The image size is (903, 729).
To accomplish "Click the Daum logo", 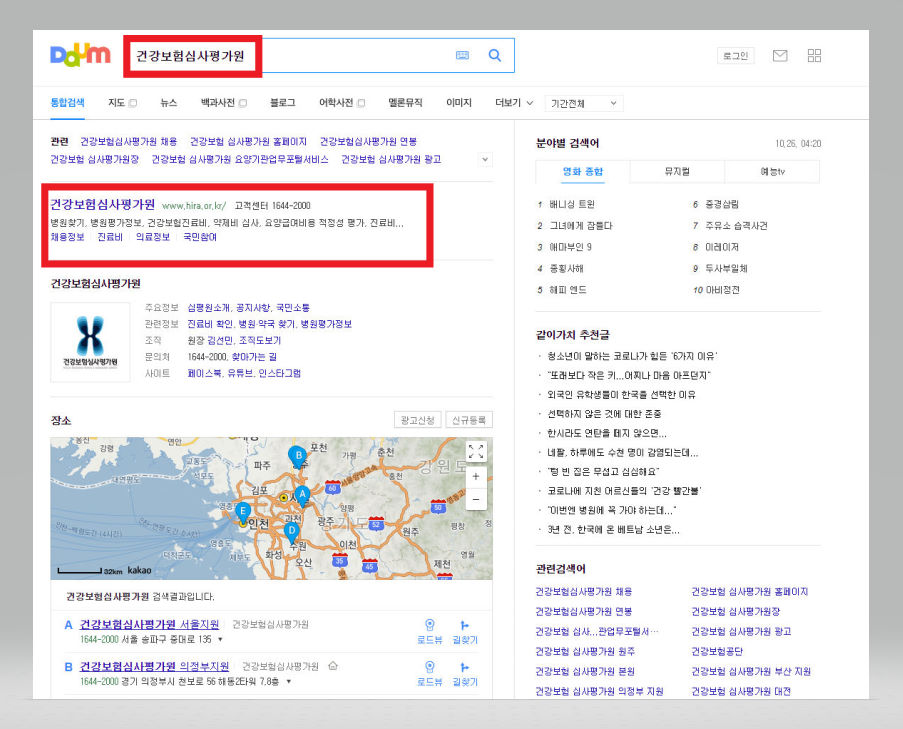I will 80,55.
